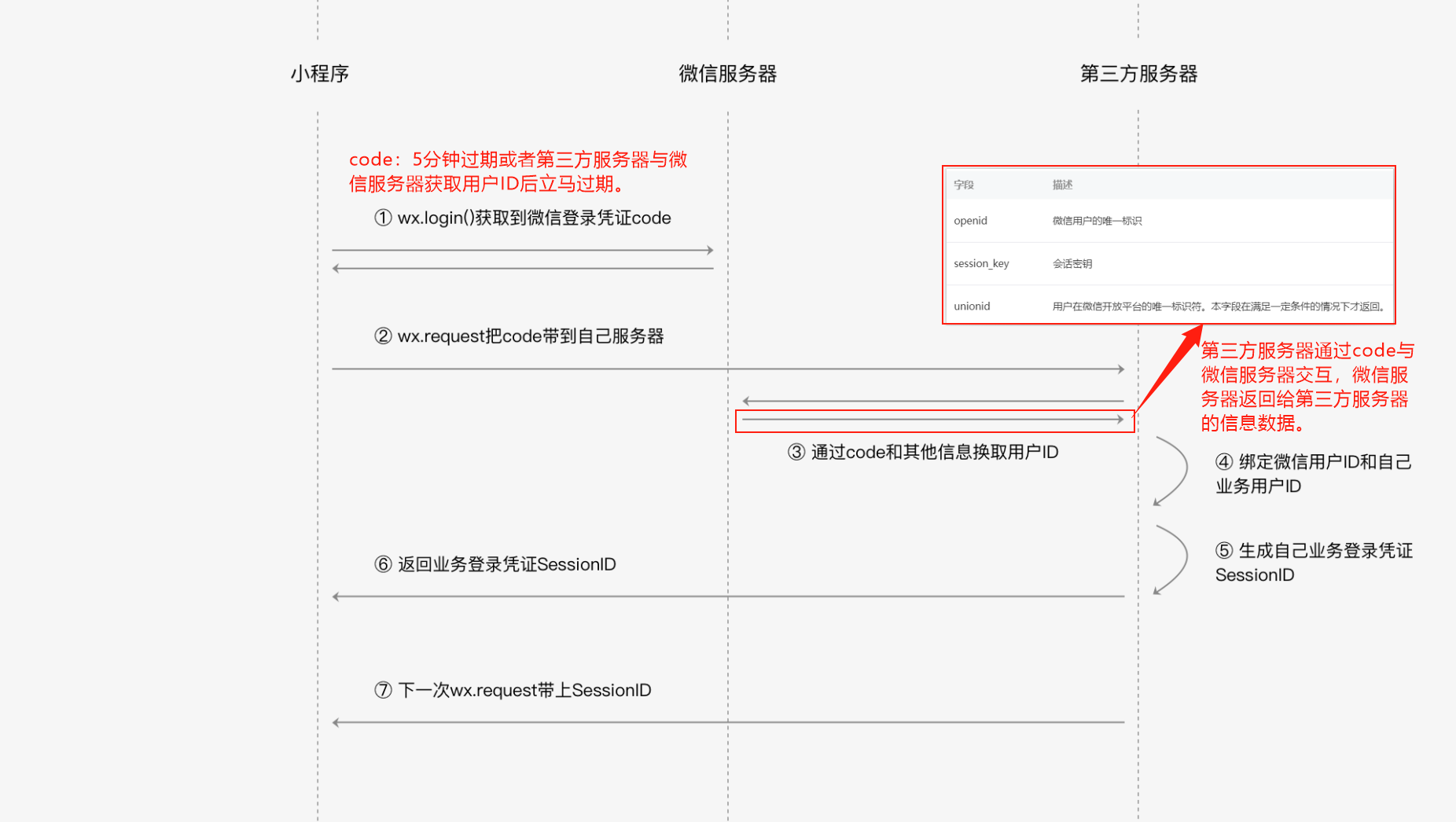The image size is (1456, 822).
Task: Click the red-outlined arrow above step ③
Action: (x=934, y=420)
